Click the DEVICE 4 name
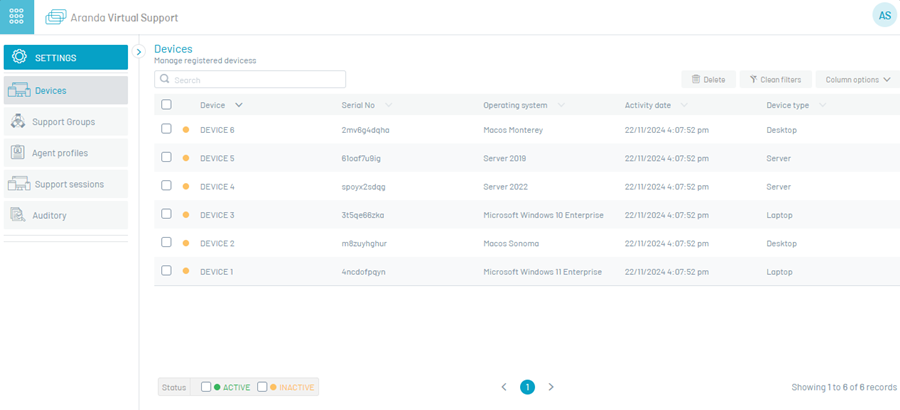900x410 pixels. [217, 187]
